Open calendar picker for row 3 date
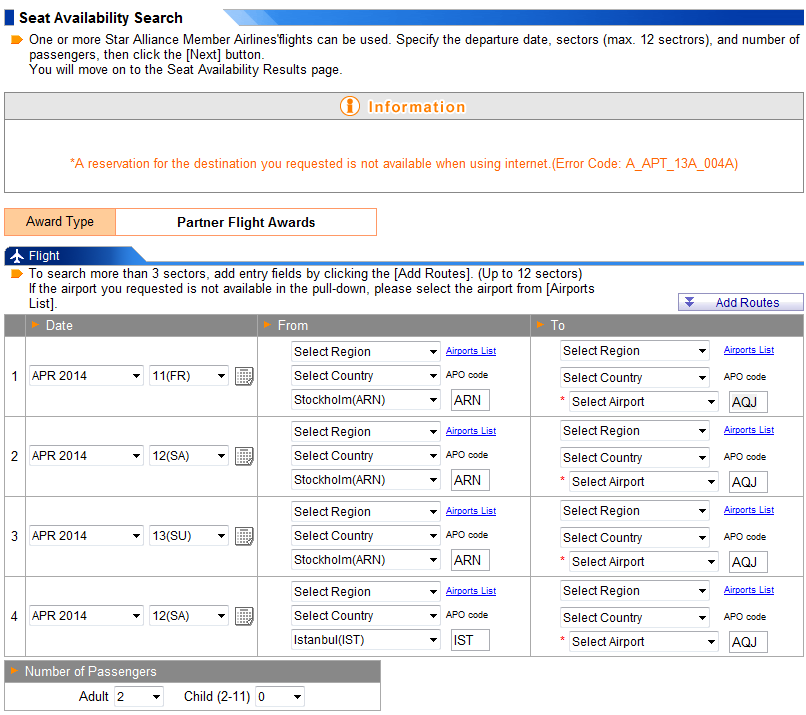The width and height of the screenshot is (806, 715). point(243,536)
